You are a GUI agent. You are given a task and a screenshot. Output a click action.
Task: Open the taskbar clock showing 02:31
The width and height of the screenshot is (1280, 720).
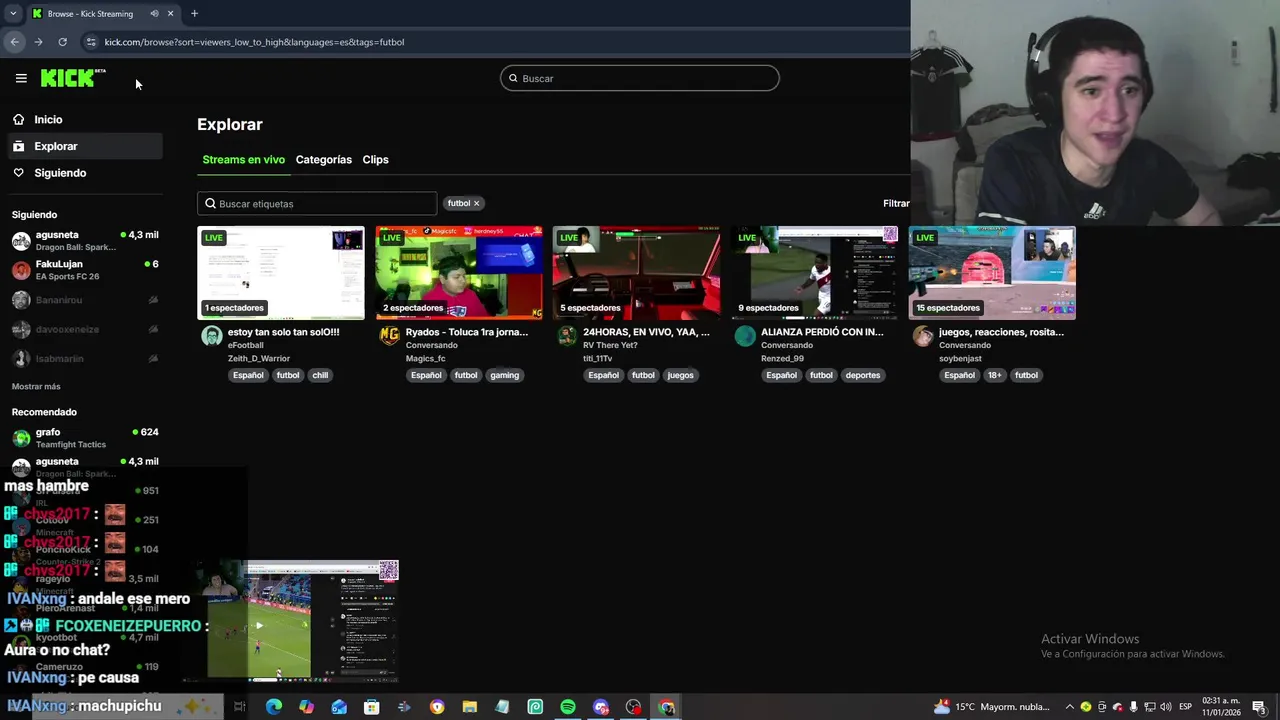tap(1221, 707)
